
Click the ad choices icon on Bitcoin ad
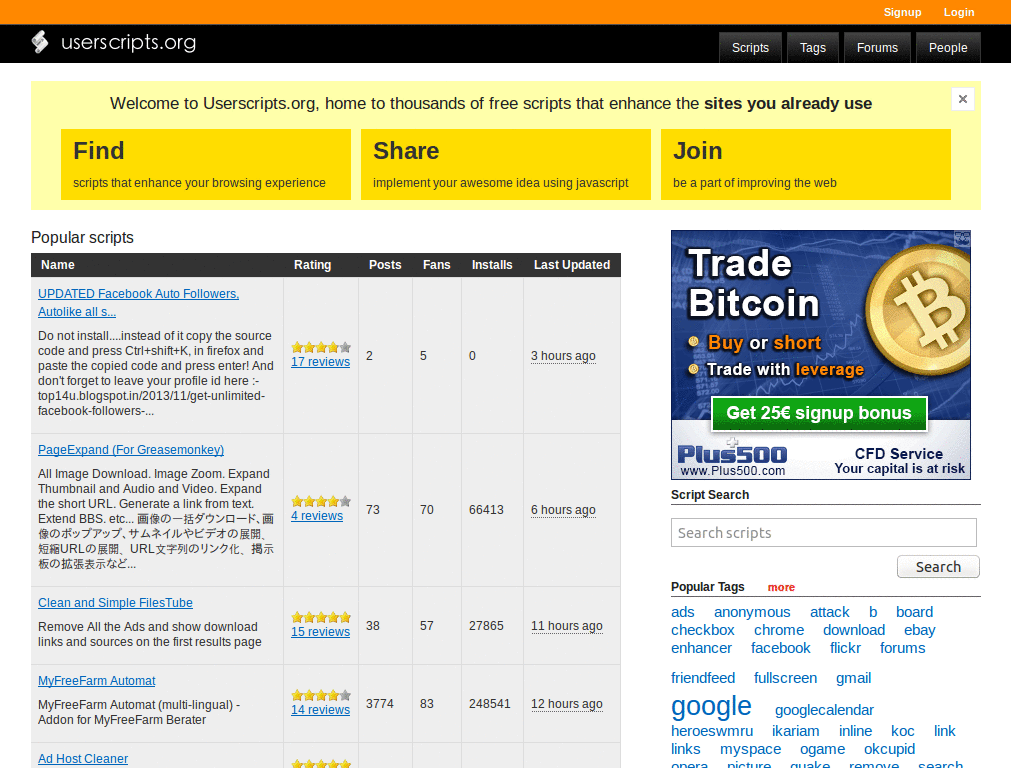[962, 238]
